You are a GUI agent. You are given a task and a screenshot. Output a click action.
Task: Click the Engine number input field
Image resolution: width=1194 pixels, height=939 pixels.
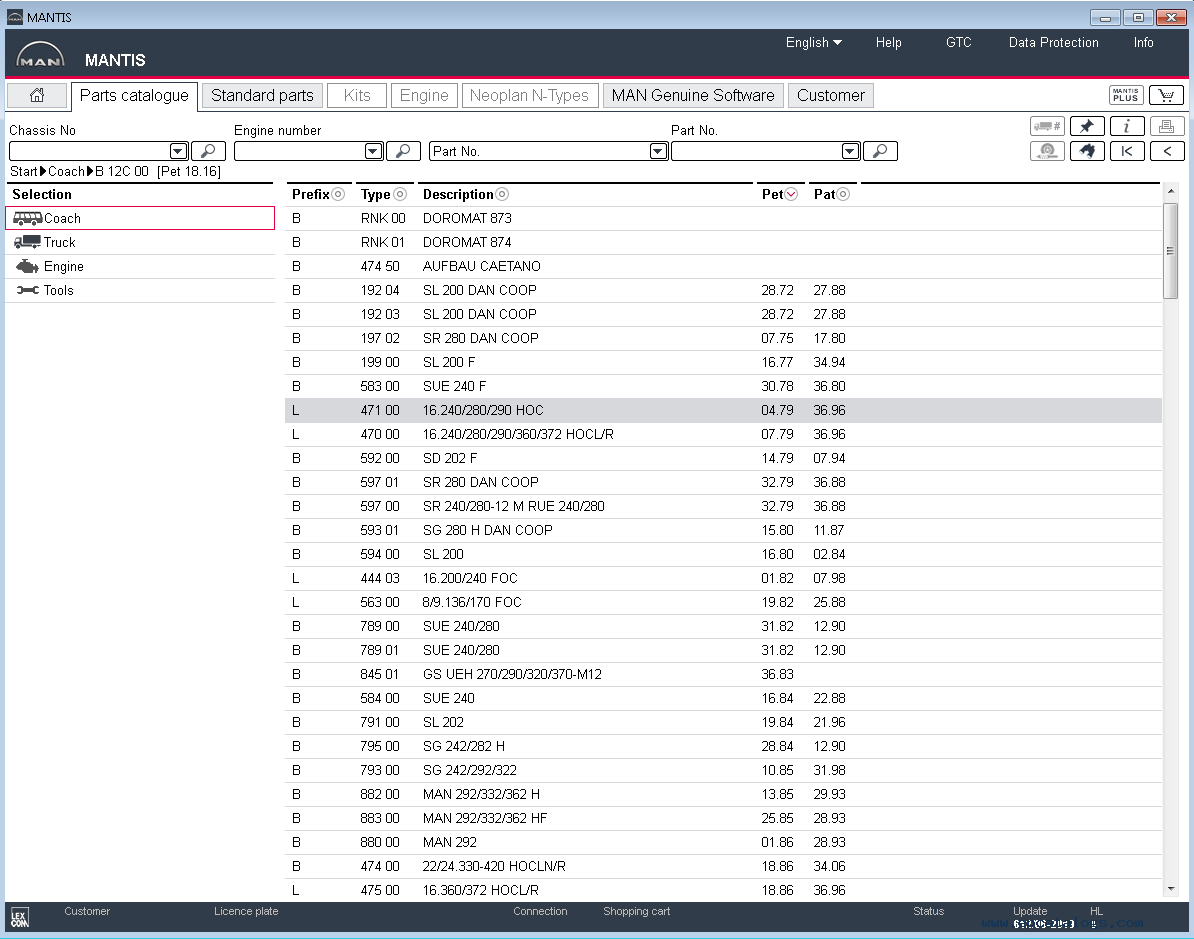point(299,151)
